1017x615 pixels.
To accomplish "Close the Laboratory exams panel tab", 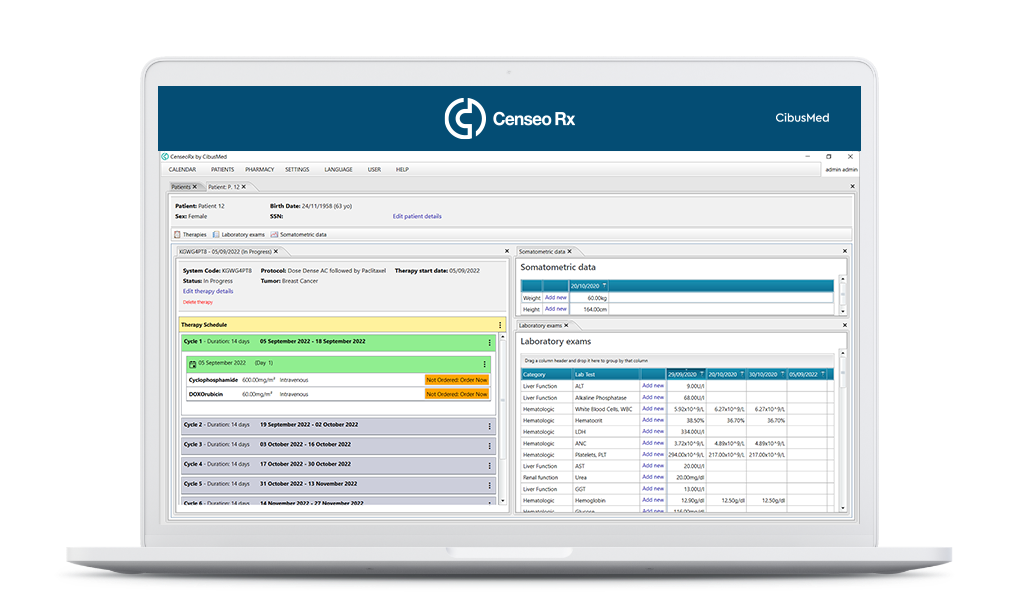I will point(565,325).
